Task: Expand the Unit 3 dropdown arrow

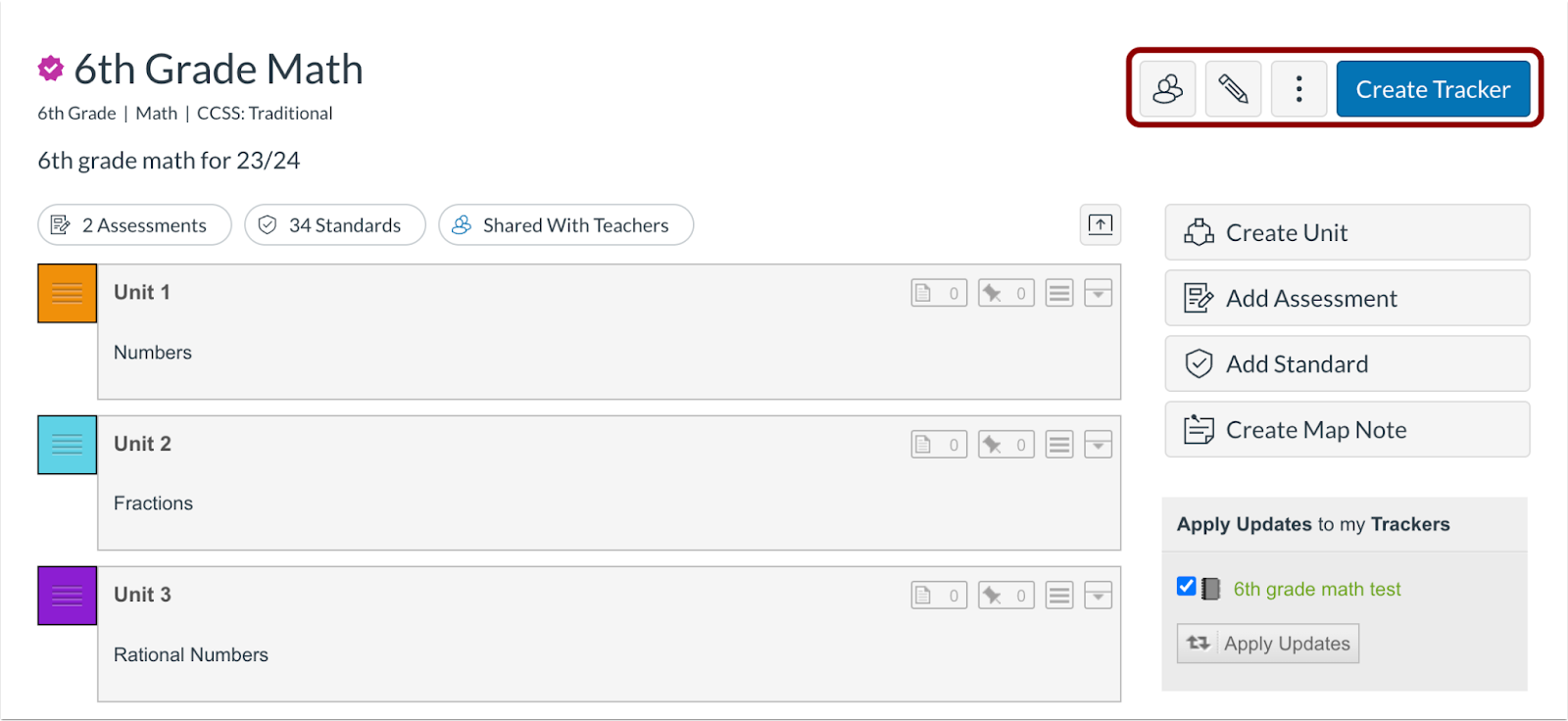Action: point(1099,595)
